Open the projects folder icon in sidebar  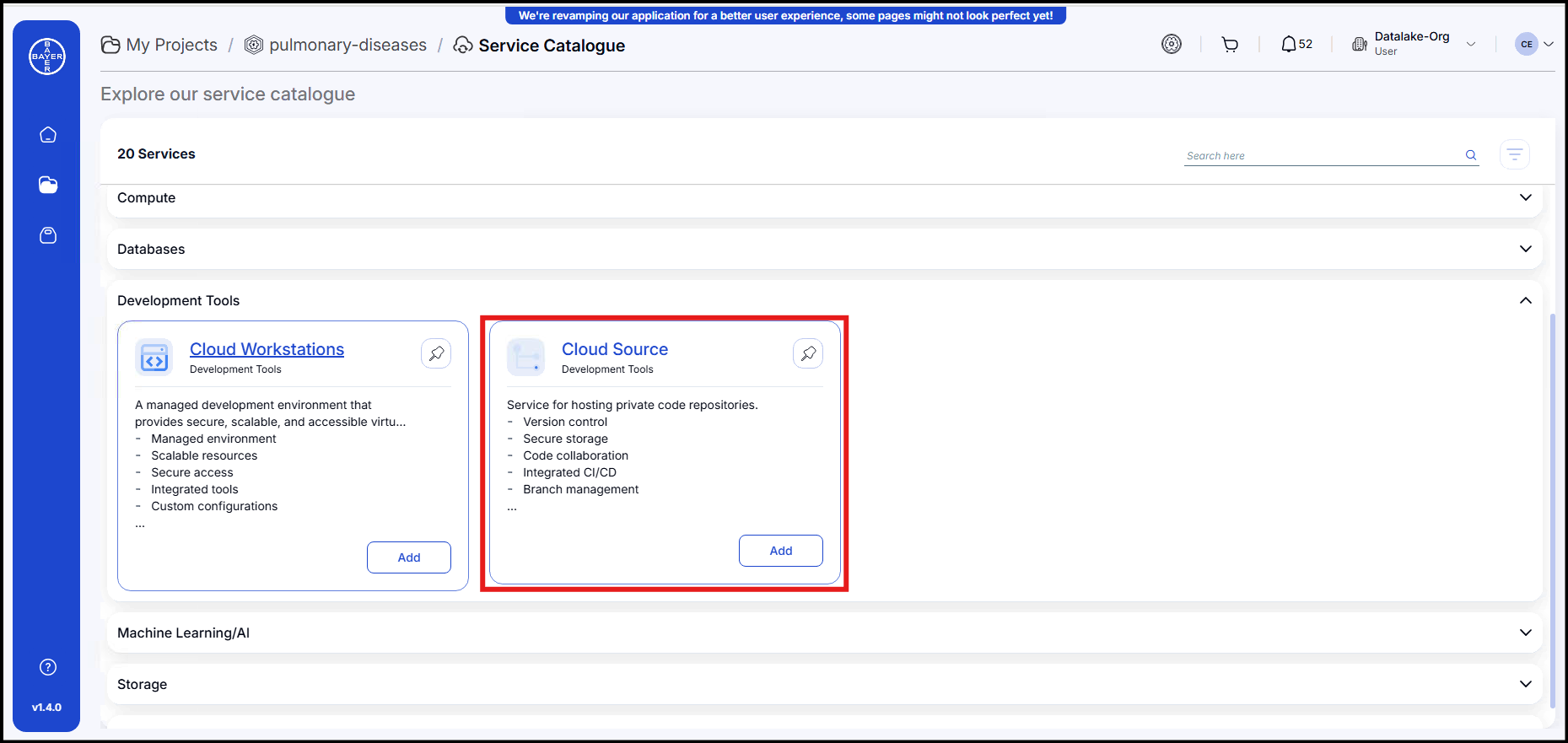(x=48, y=185)
